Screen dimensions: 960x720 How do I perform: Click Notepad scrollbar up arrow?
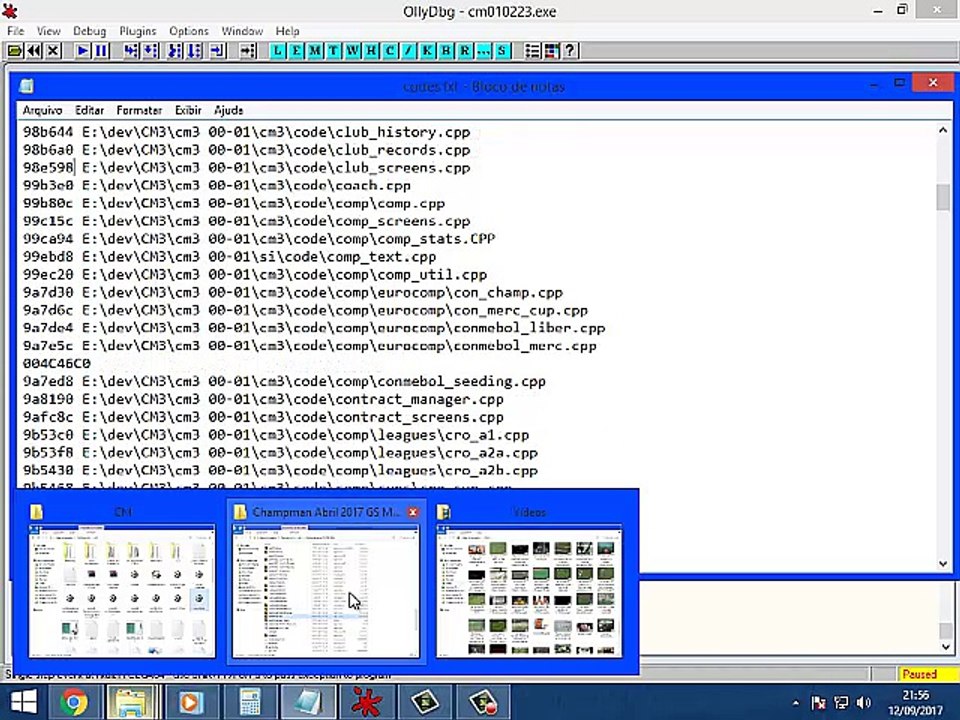[x=943, y=130]
